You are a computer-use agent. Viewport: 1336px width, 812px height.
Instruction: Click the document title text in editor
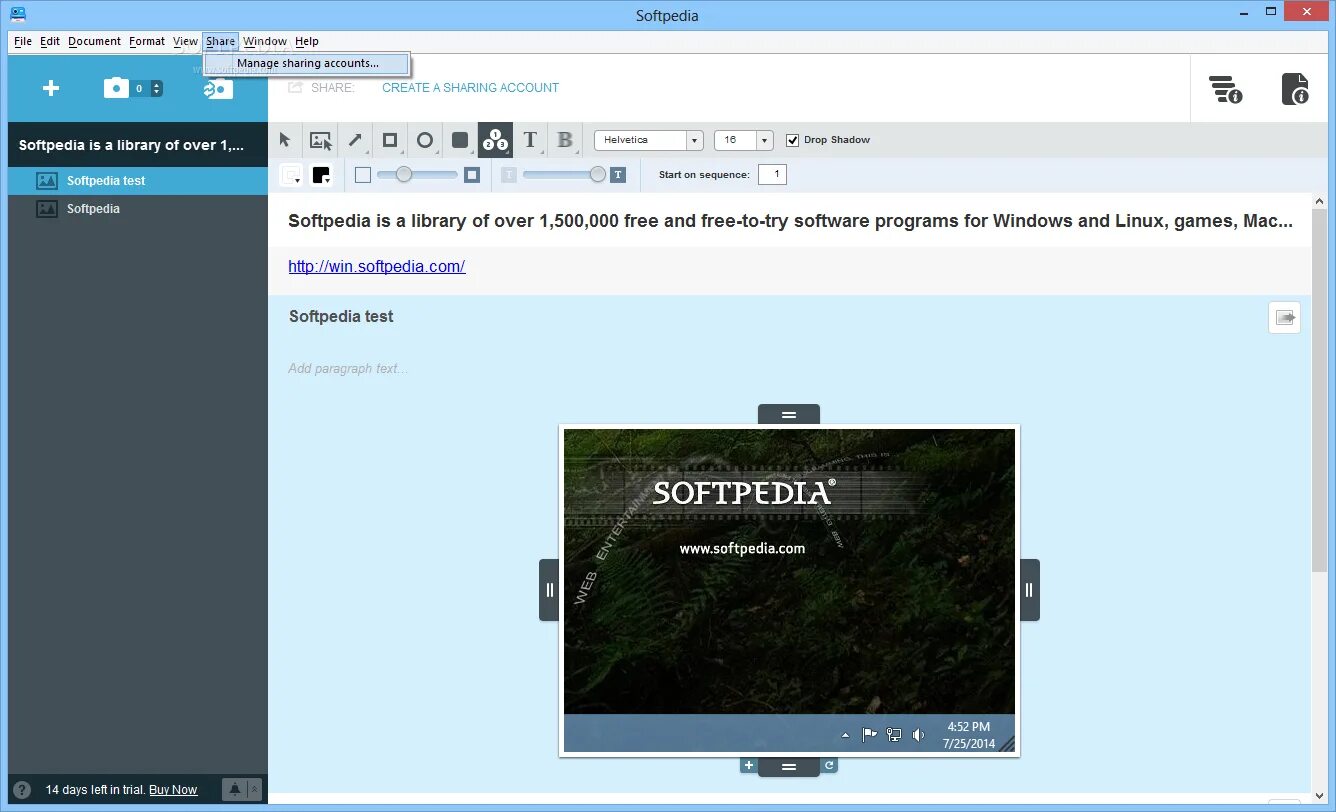[x=790, y=221]
